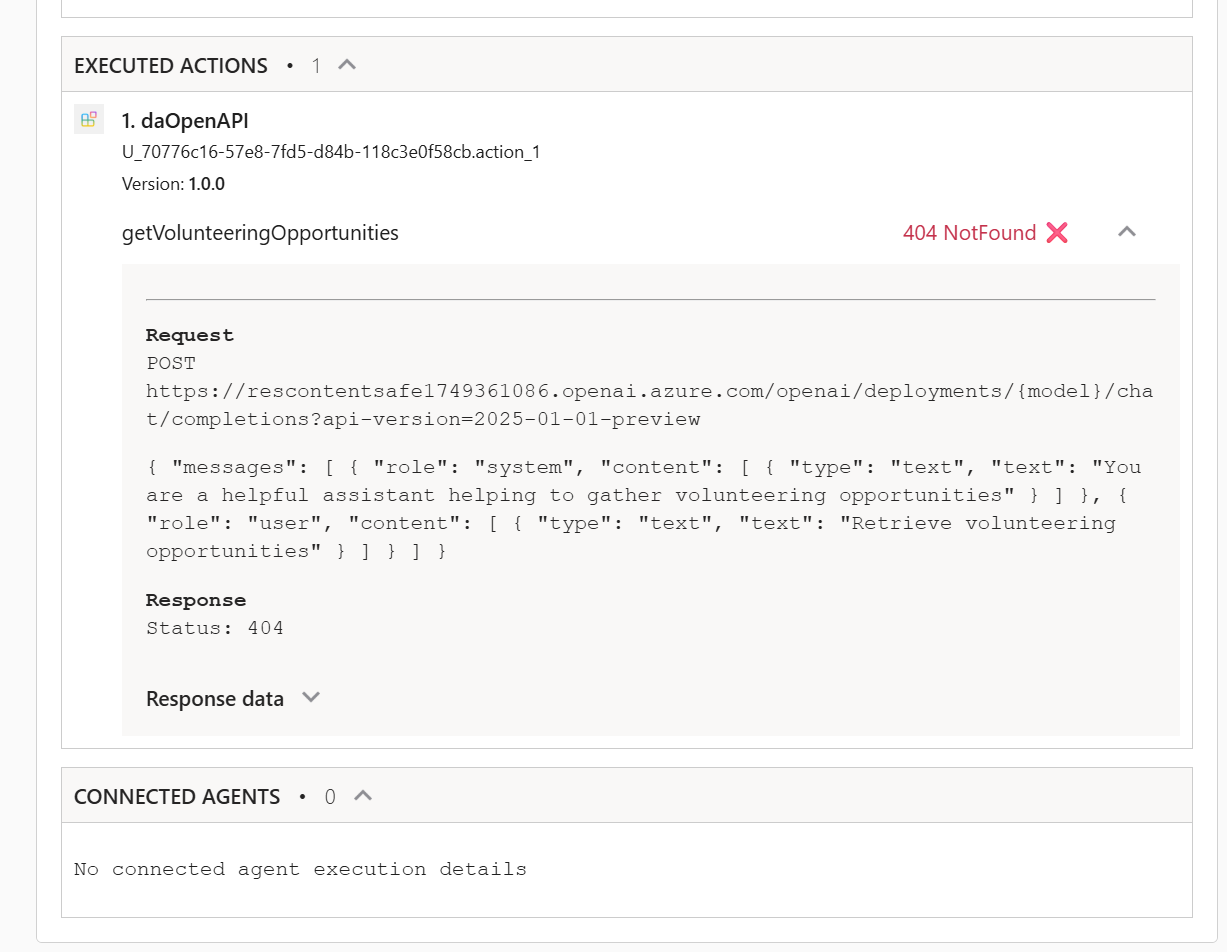Screen dimensions: 1227x952
Task: Click the Version 1.0.0 label
Action: pyautogui.click(x=173, y=184)
